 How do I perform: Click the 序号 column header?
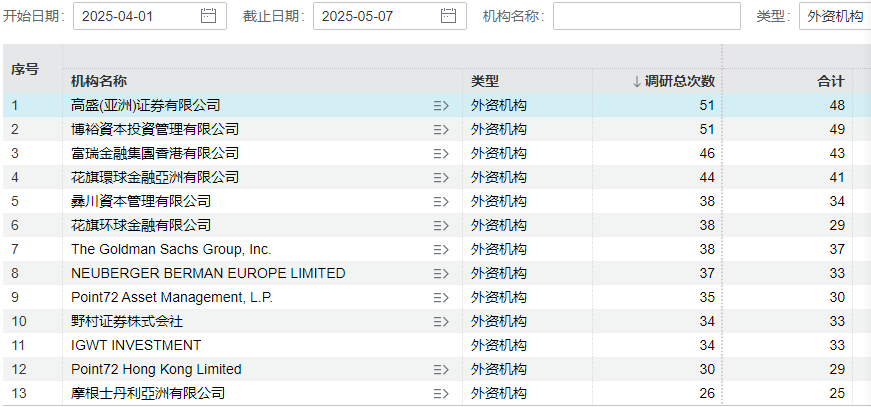pyautogui.click(x=25, y=69)
